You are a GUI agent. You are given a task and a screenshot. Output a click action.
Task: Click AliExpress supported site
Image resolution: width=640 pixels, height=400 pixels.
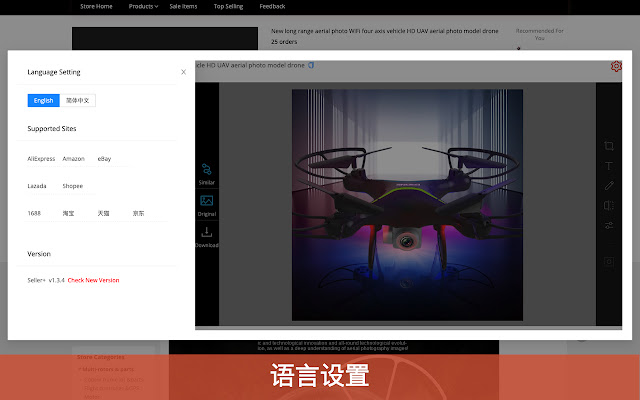point(41,159)
